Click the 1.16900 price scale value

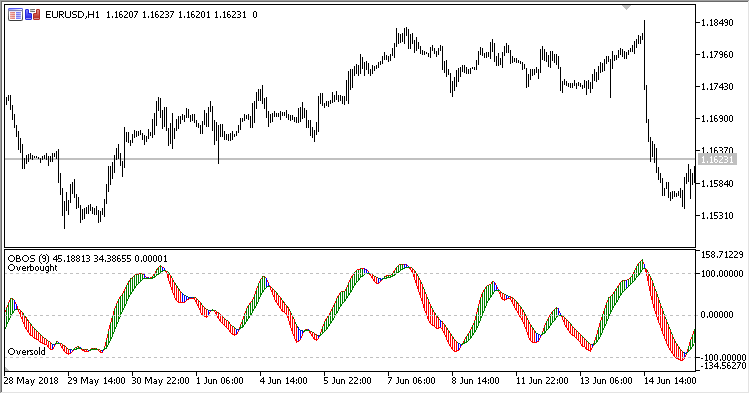click(x=717, y=119)
